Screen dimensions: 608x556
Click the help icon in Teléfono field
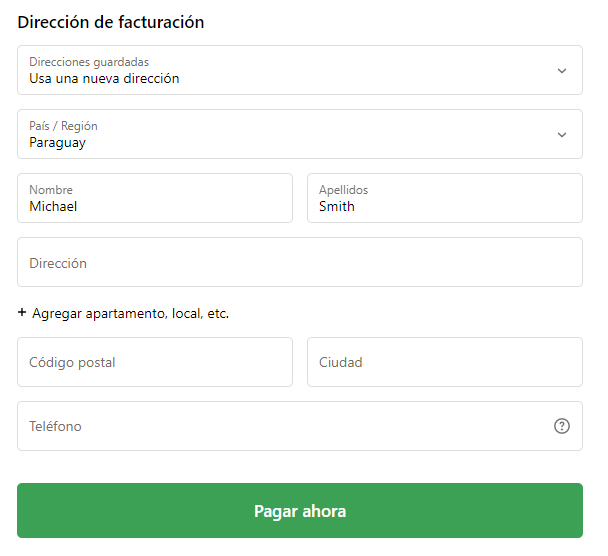pos(562,426)
